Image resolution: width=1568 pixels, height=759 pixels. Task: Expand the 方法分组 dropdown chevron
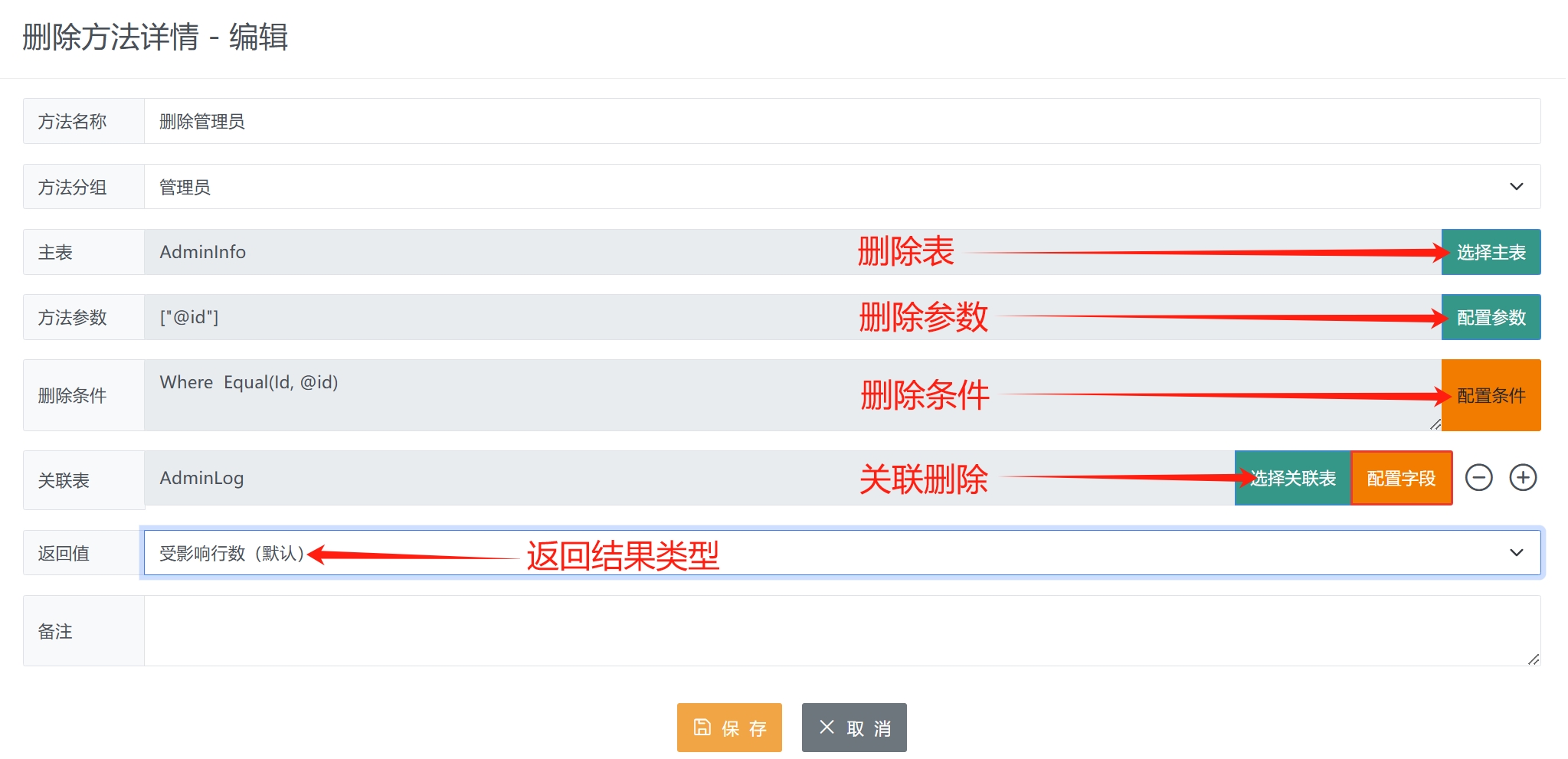click(1516, 187)
